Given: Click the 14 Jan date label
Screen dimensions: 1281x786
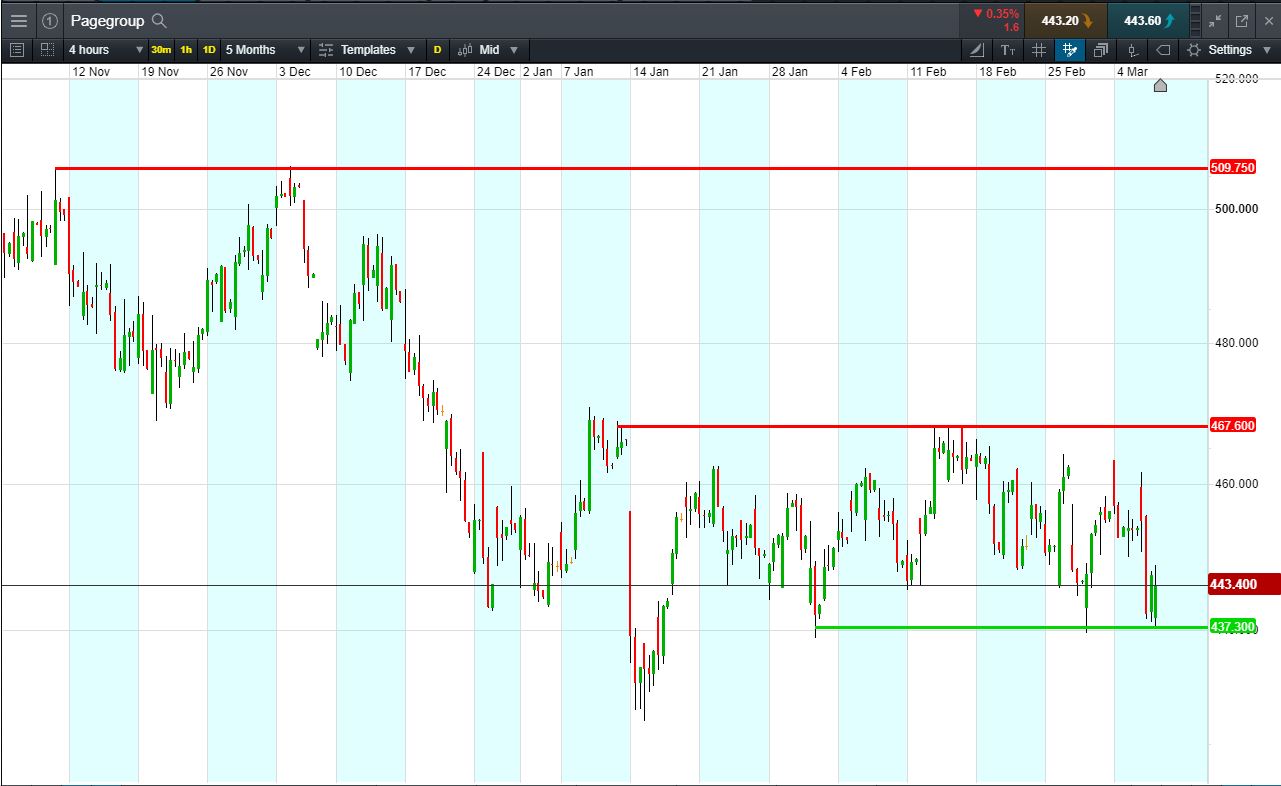Looking at the screenshot, I should [x=651, y=72].
